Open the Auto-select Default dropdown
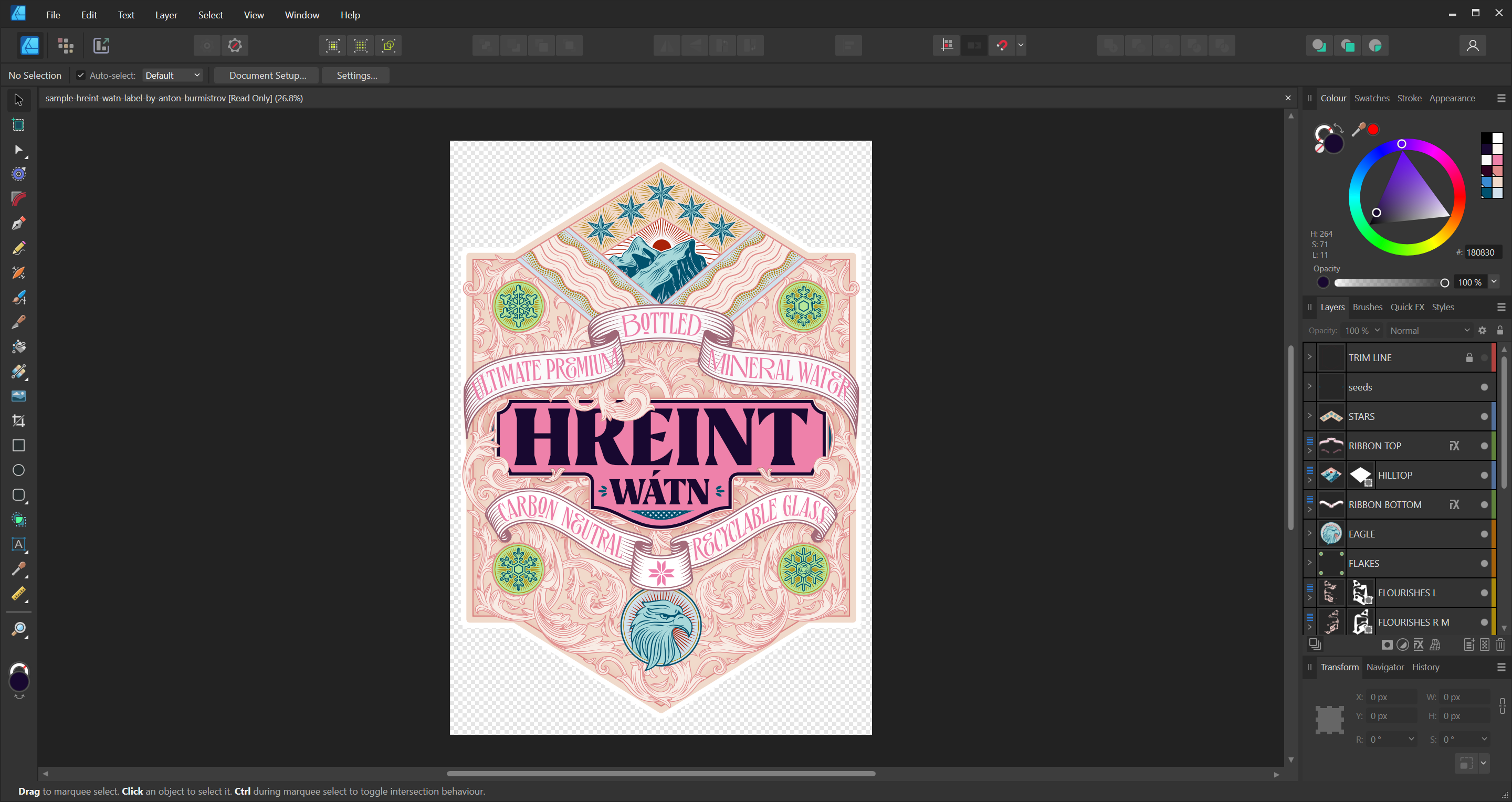The width and height of the screenshot is (1512, 802). pos(173,75)
